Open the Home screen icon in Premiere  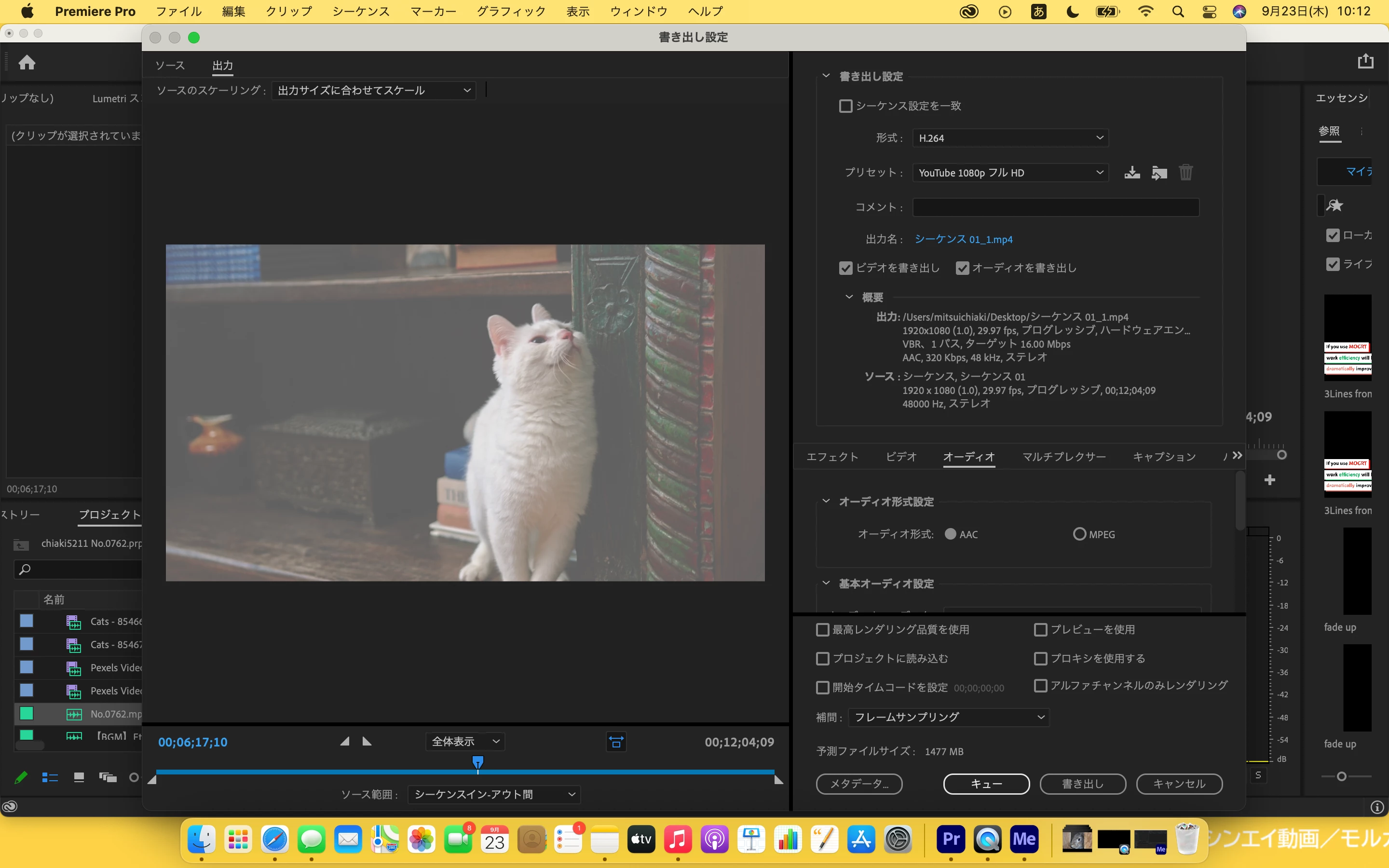pos(27,62)
